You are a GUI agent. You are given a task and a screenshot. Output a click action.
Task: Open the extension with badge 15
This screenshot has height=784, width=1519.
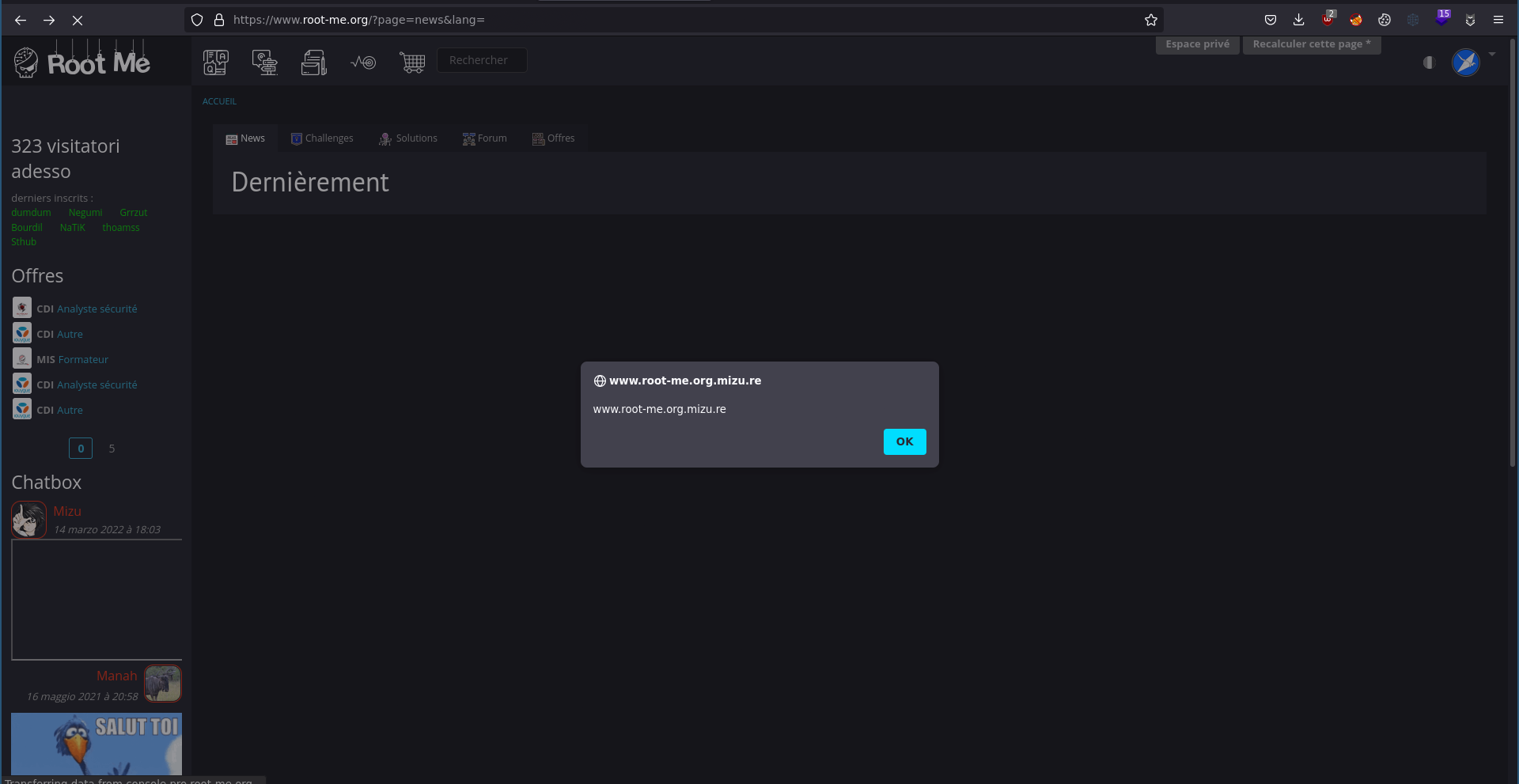click(1441, 19)
